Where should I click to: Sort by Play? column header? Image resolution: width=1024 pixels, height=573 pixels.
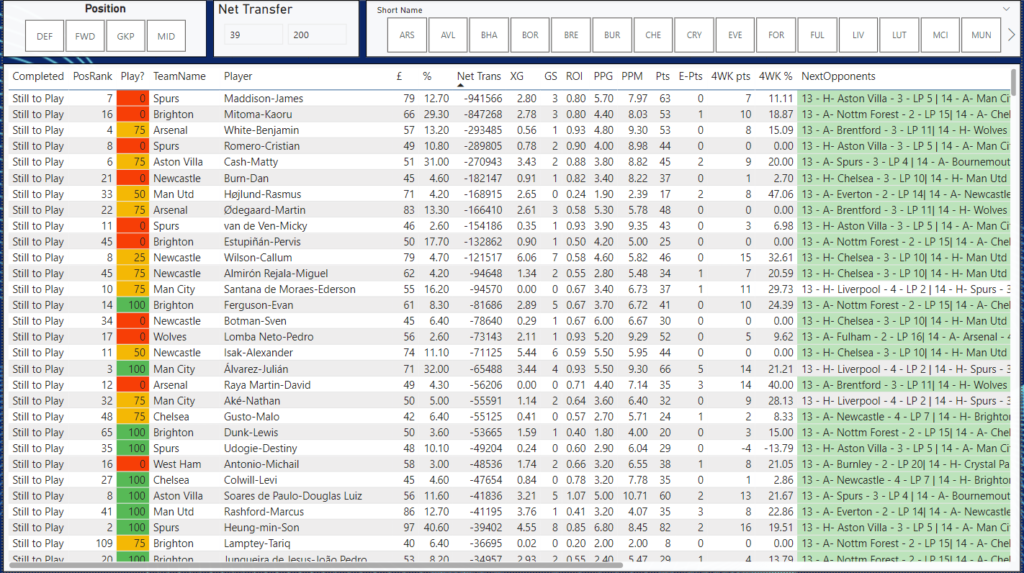(x=133, y=76)
